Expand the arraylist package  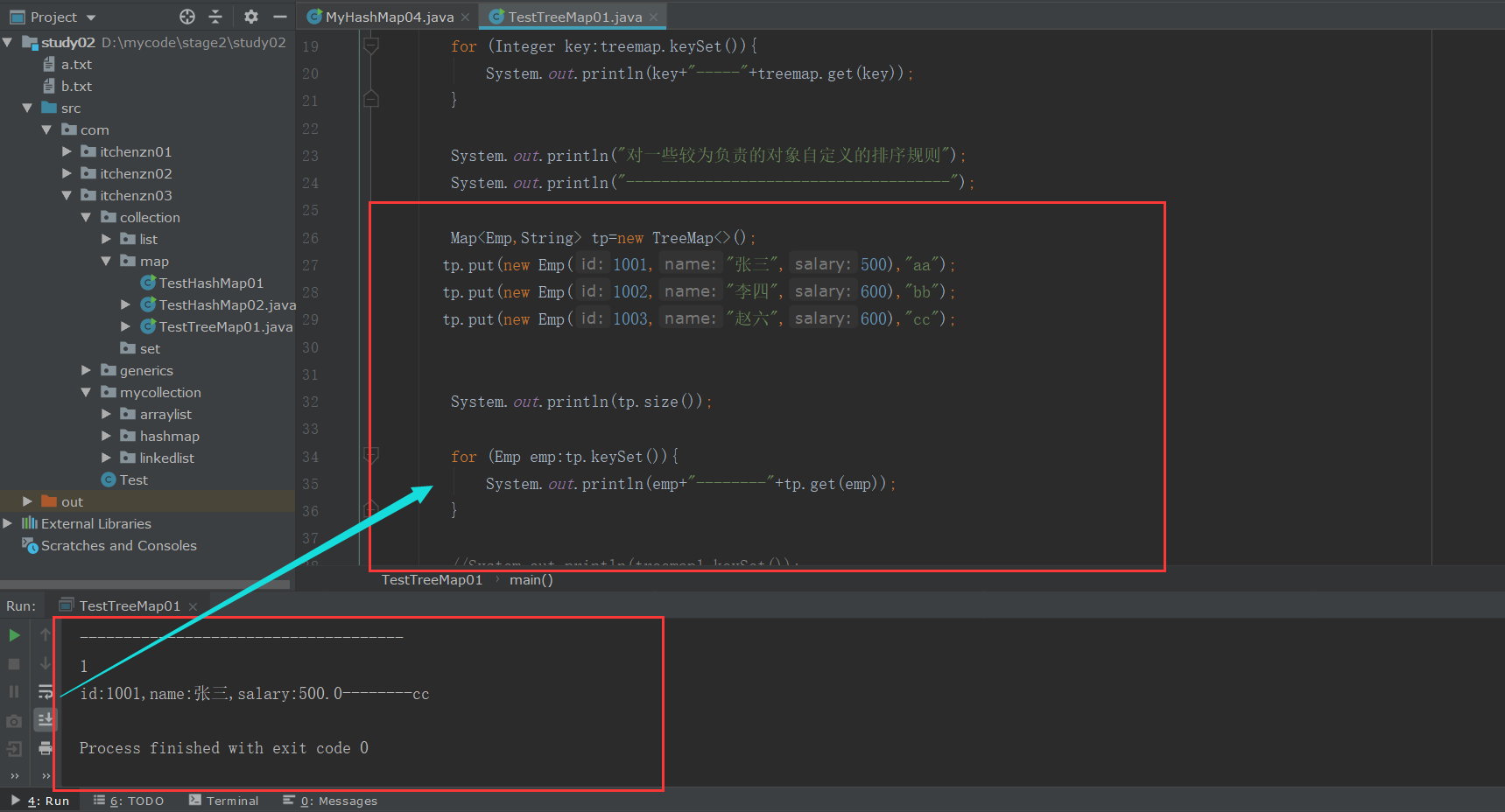106,414
